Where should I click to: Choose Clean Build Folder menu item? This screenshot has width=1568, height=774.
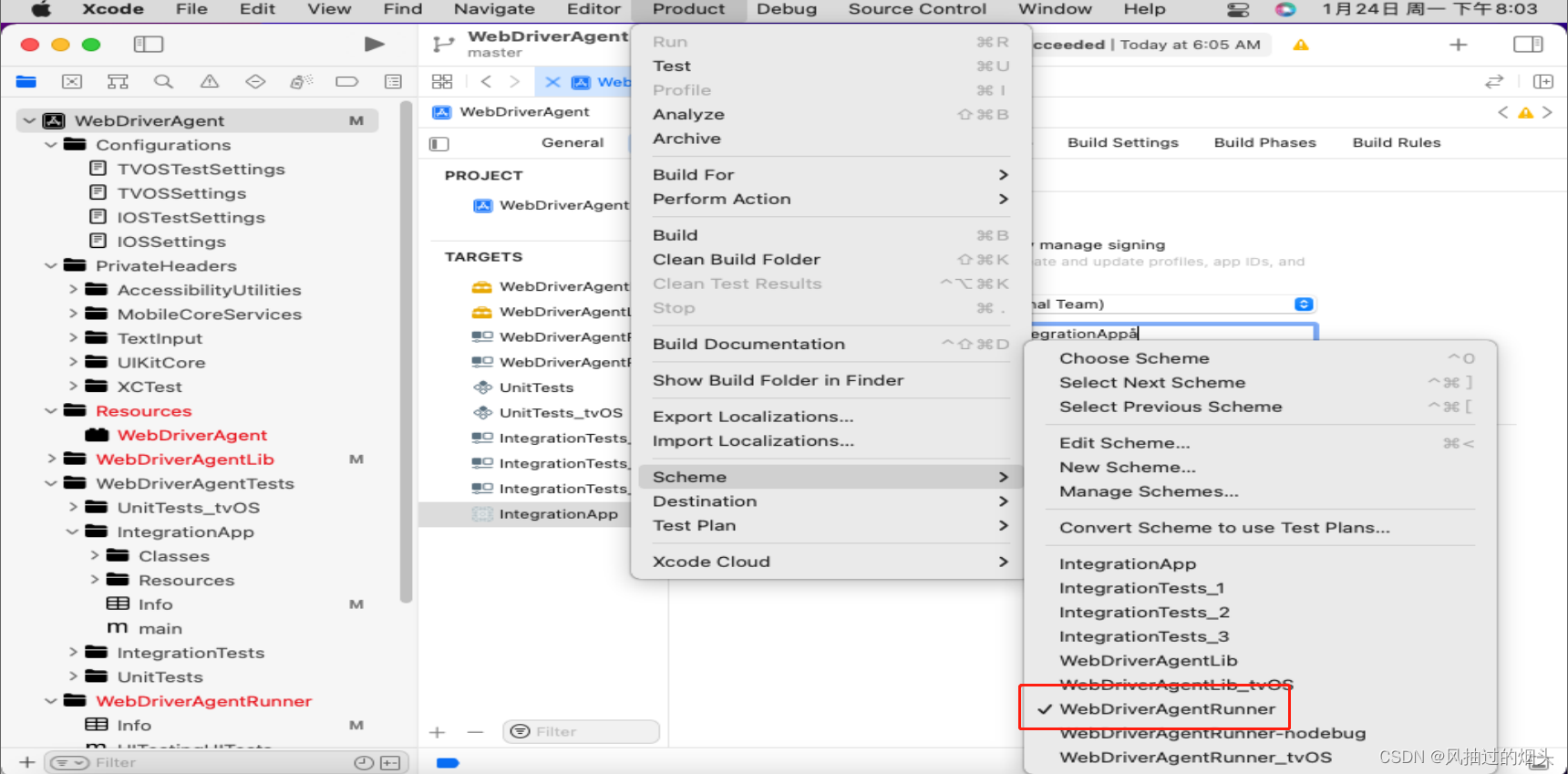click(x=830, y=260)
